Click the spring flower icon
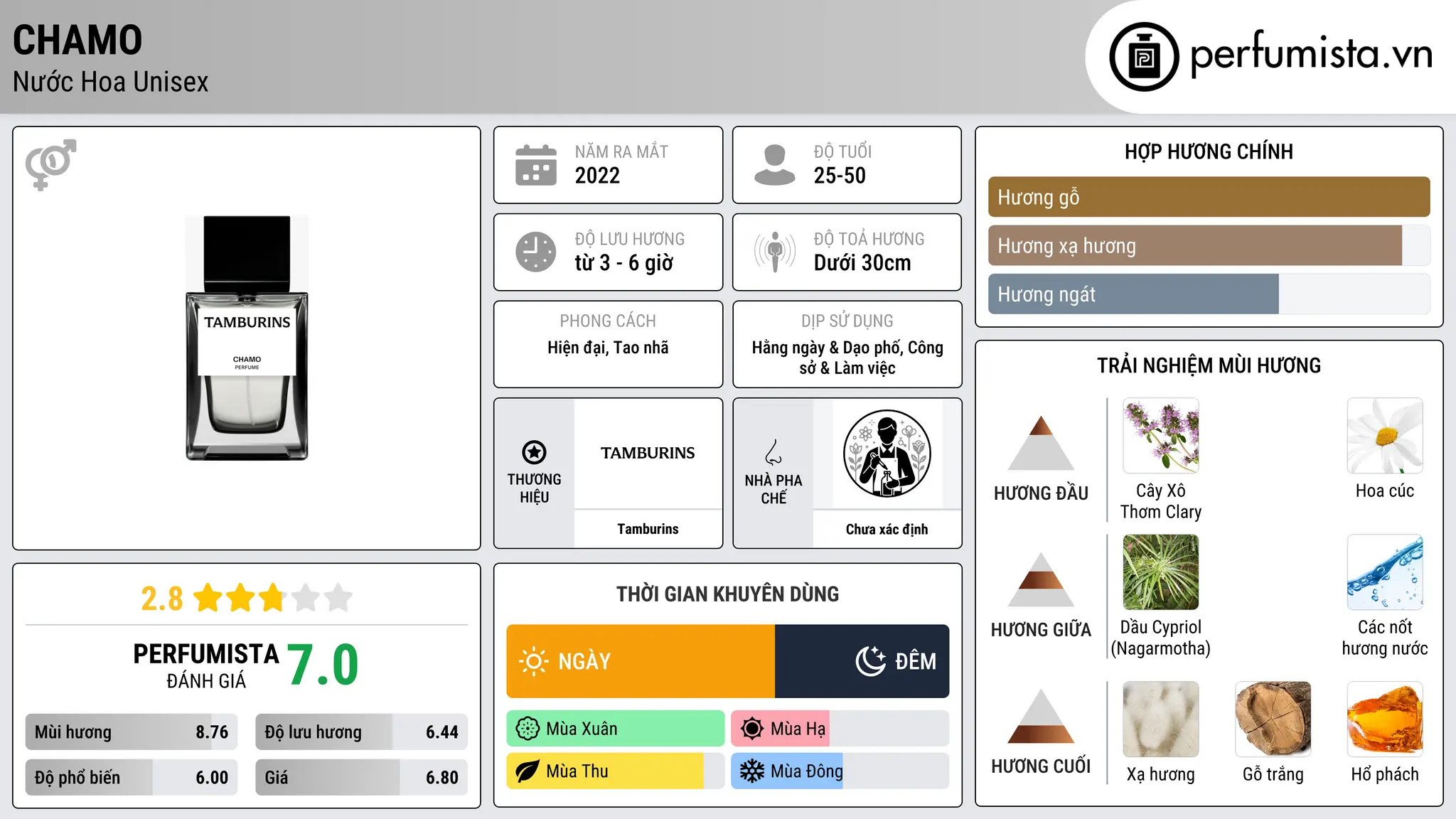1456x819 pixels. [528, 729]
